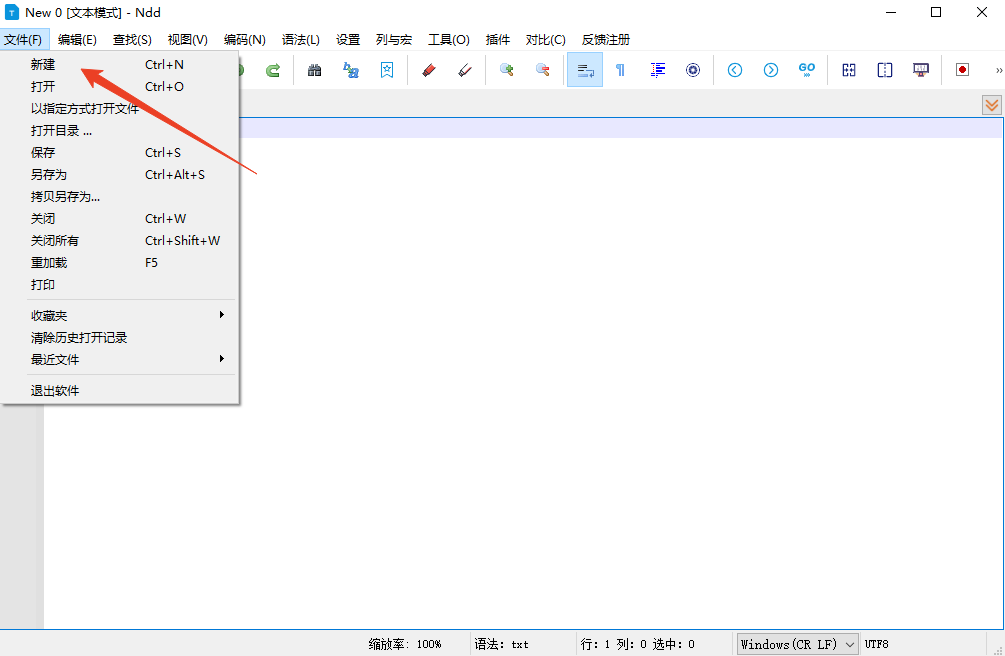
Task: Choose 新建 in the file menu
Action: pos(120,65)
